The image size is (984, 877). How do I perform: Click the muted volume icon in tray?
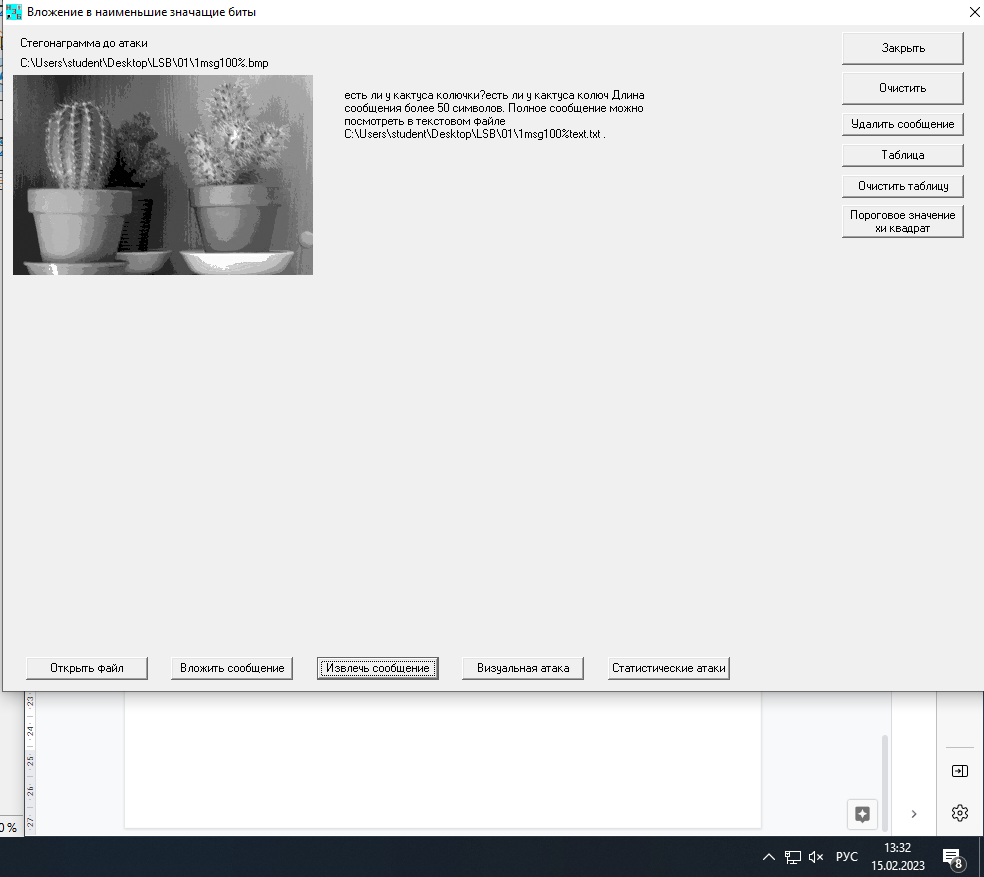click(816, 857)
